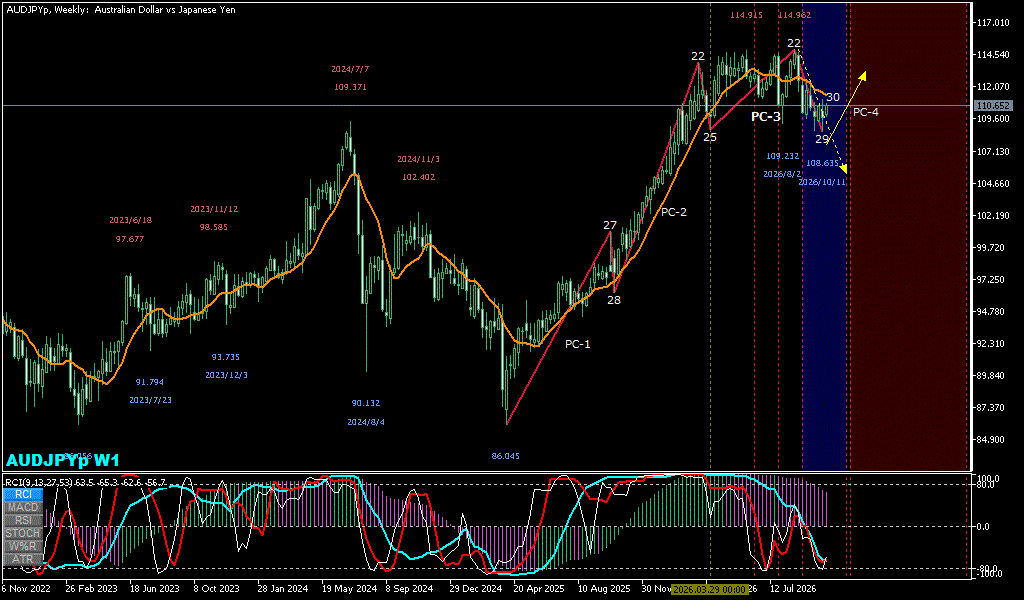Click the 0.0 level on indicator scale
Image resolution: width=1024 pixels, height=600 pixels.
(983, 527)
